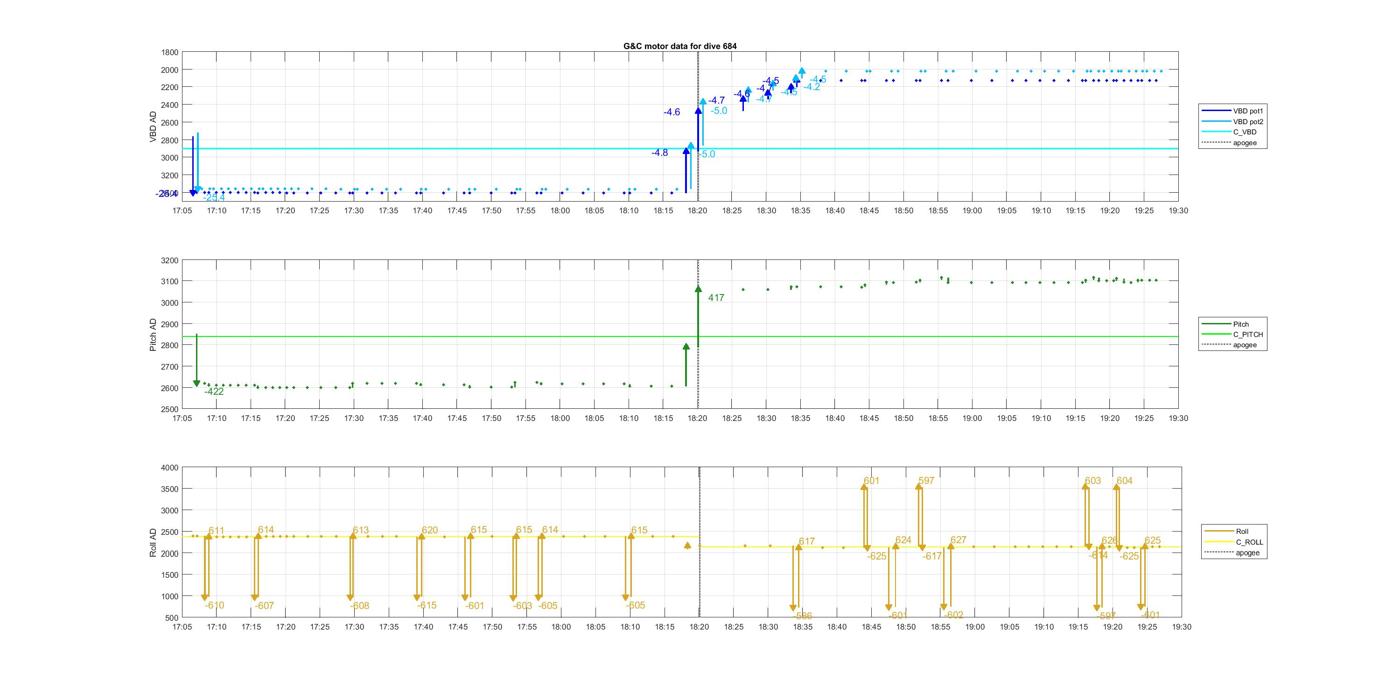Image resolution: width=1400 pixels, height=693 pixels.
Task: Click '17:30' time tick under VBD plot
Action: pyautogui.click(x=354, y=211)
